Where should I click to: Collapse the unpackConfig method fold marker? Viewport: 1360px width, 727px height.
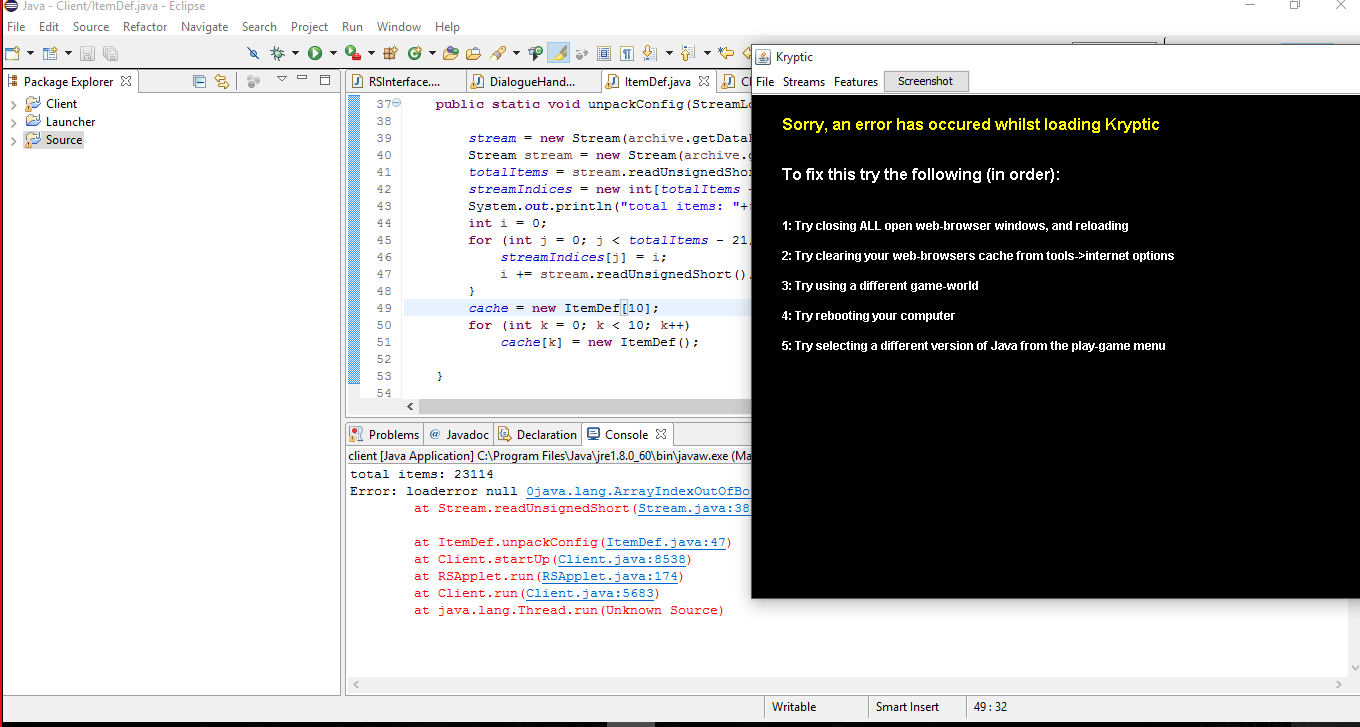tap(397, 104)
